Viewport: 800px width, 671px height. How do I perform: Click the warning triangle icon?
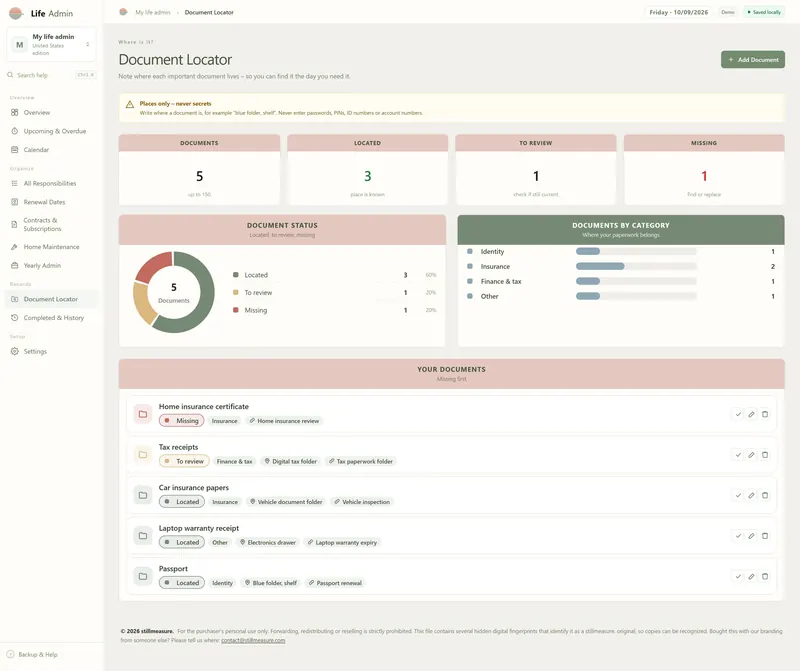[x=130, y=104]
